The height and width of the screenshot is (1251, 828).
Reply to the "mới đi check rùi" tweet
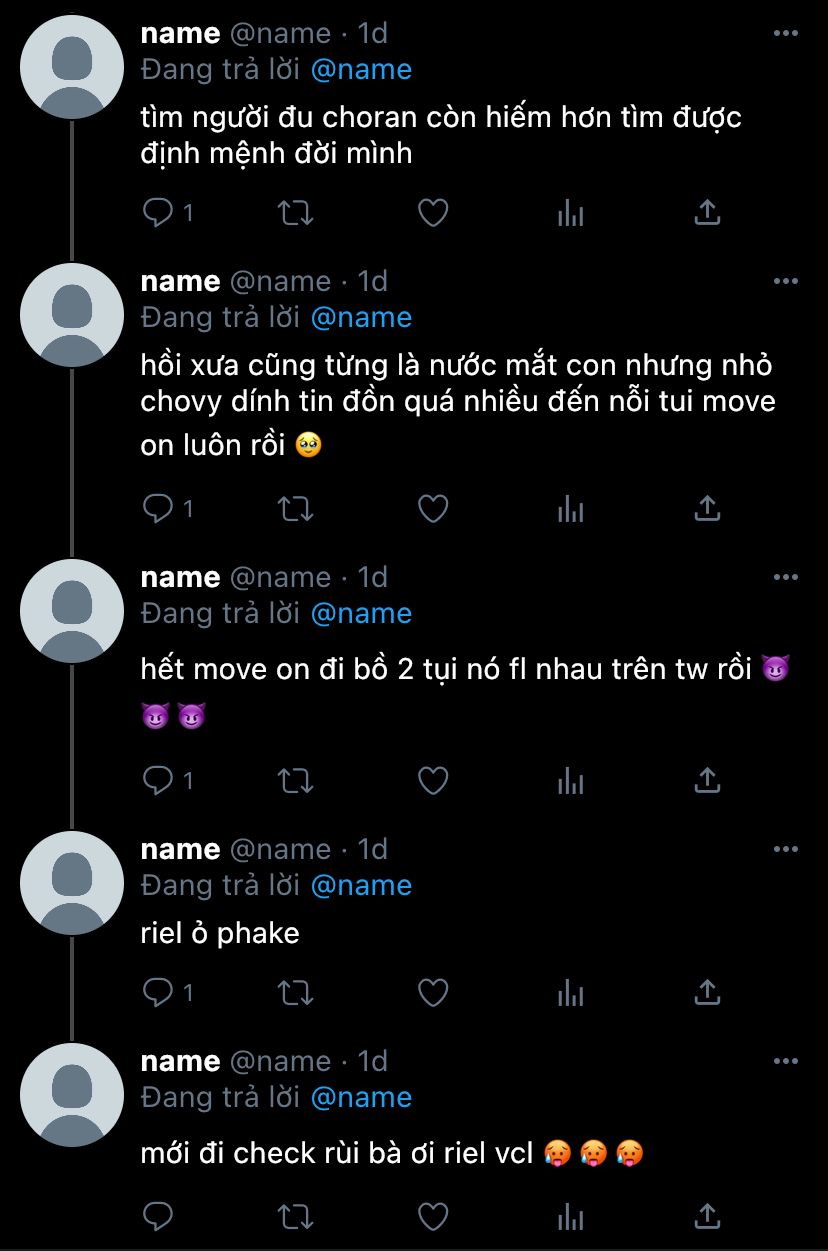(x=159, y=1215)
